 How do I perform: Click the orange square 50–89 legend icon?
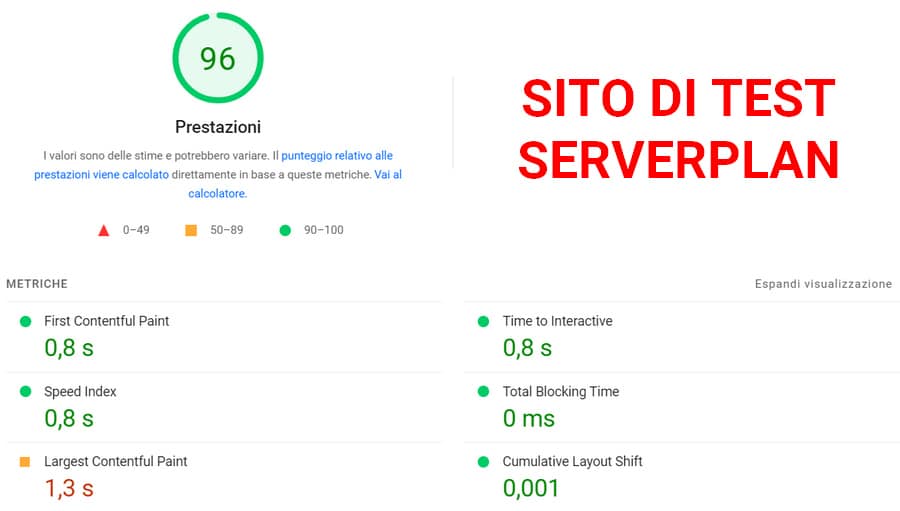191,230
